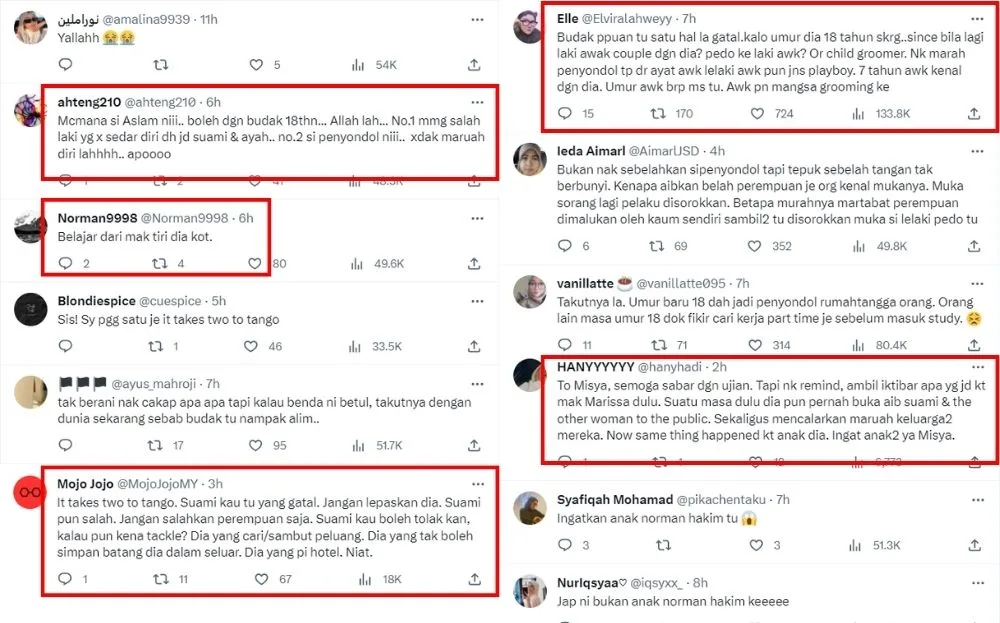Reply to Norman9998's tweet
Viewport: 1000px width, 623px height.
point(66,264)
